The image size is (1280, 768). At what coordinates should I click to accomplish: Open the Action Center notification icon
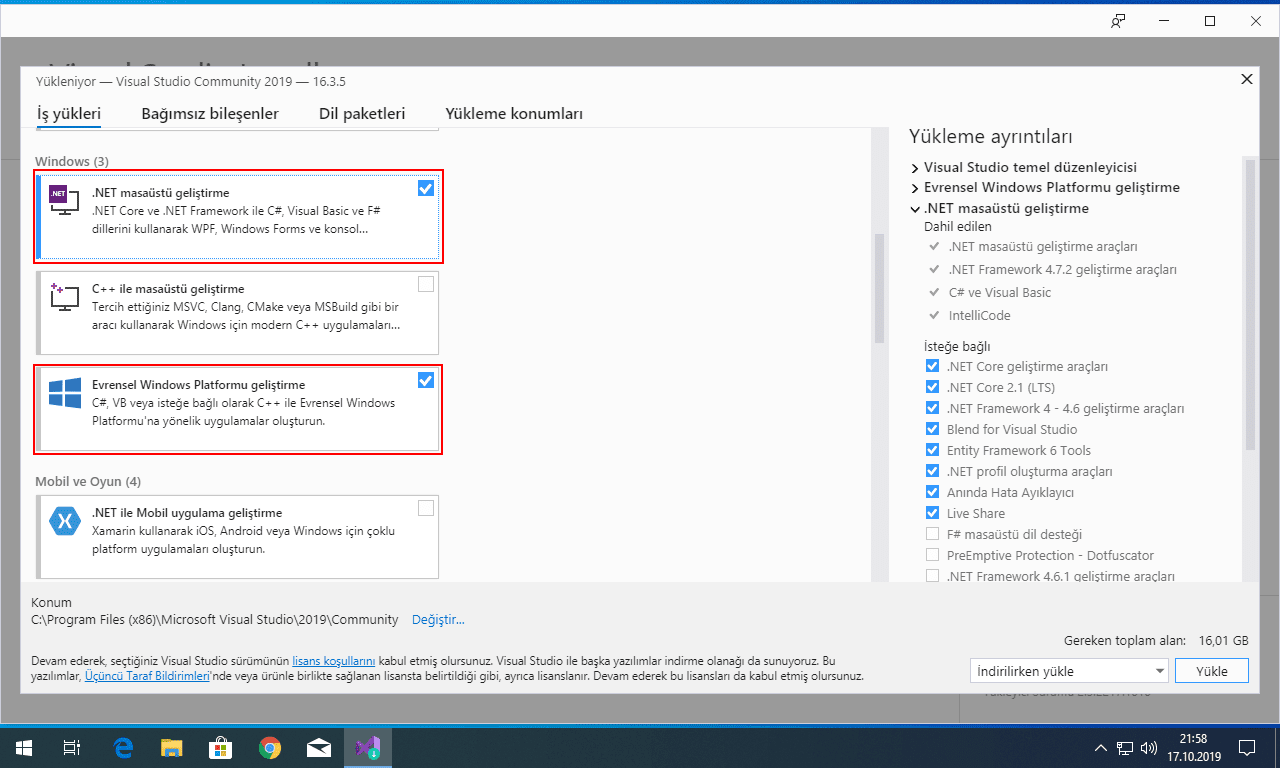point(1247,747)
